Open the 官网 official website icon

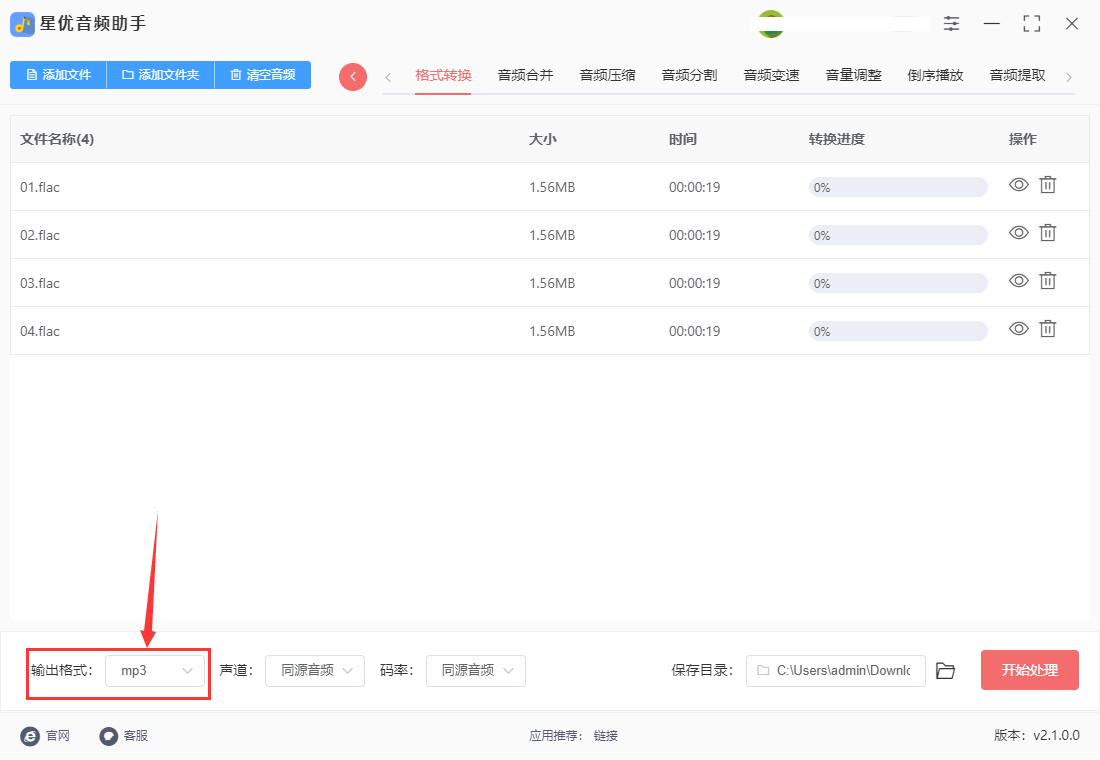coord(31,736)
